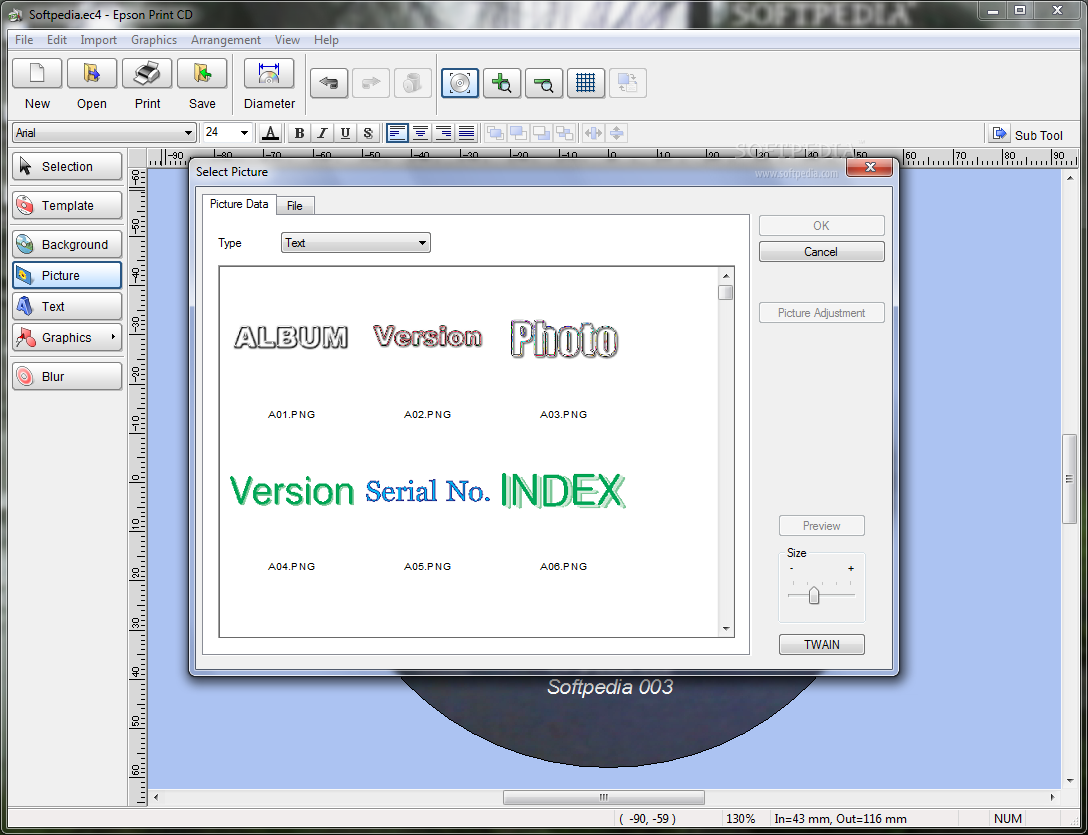Viewport: 1088px width, 835px height.
Task: Click the Zoom In magnifier icon
Action: coord(502,83)
